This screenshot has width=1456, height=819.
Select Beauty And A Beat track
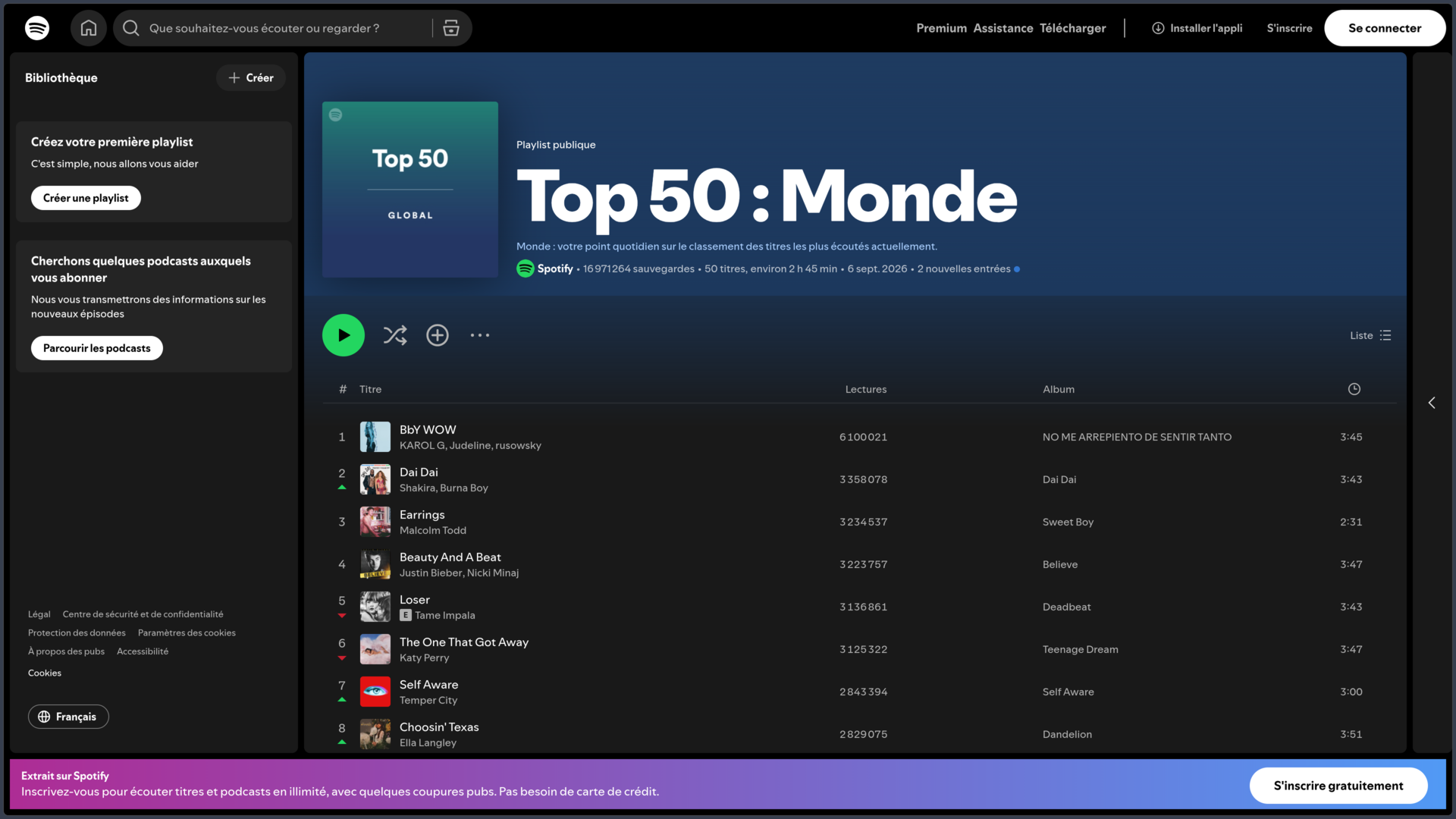tap(450, 557)
